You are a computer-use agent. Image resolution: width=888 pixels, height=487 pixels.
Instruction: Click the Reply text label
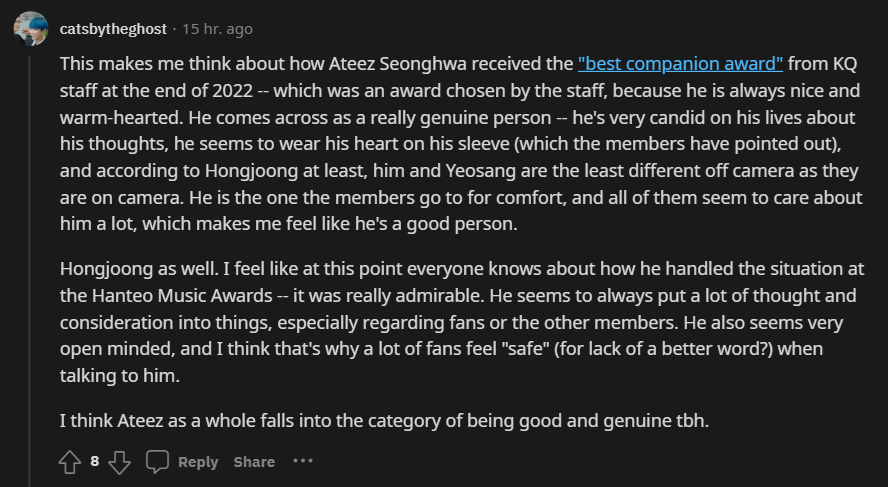click(198, 462)
